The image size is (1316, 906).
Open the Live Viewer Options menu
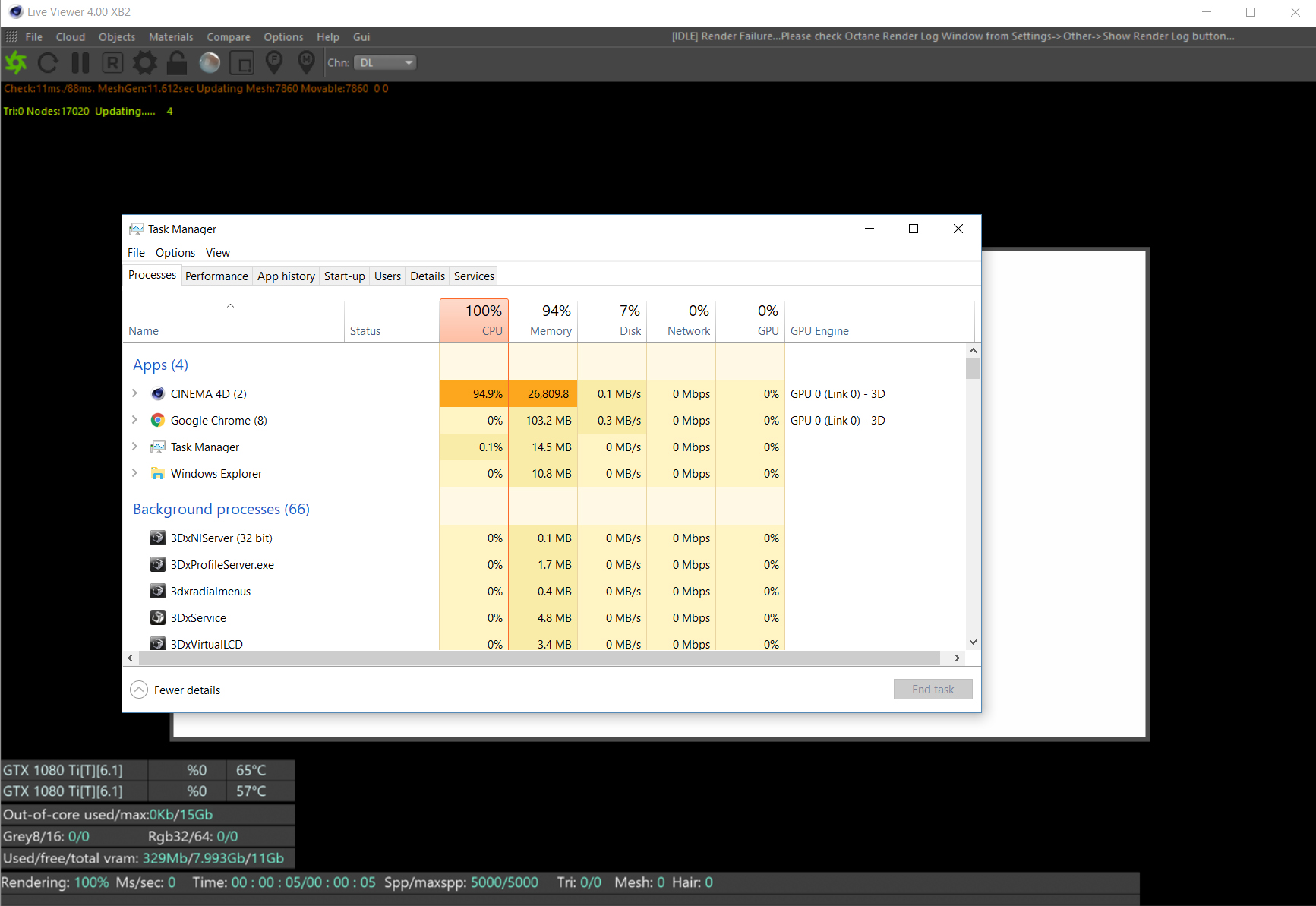tap(283, 36)
